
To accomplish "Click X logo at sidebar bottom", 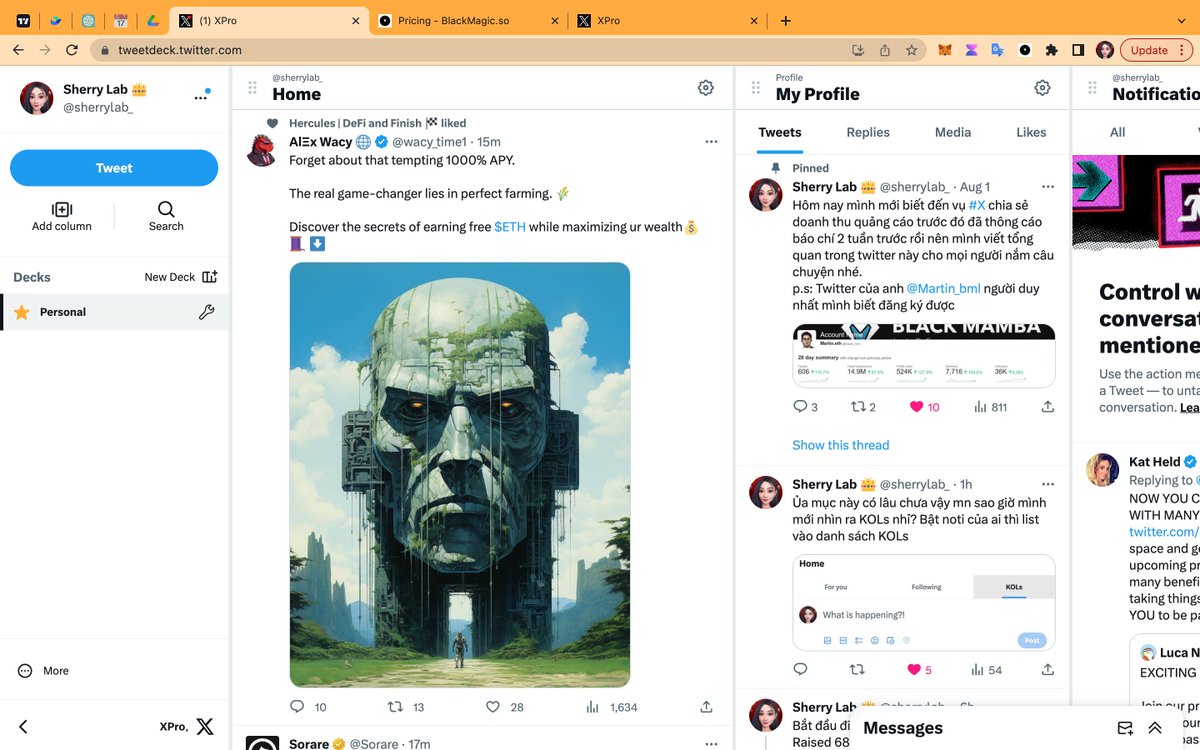I will (x=205, y=727).
